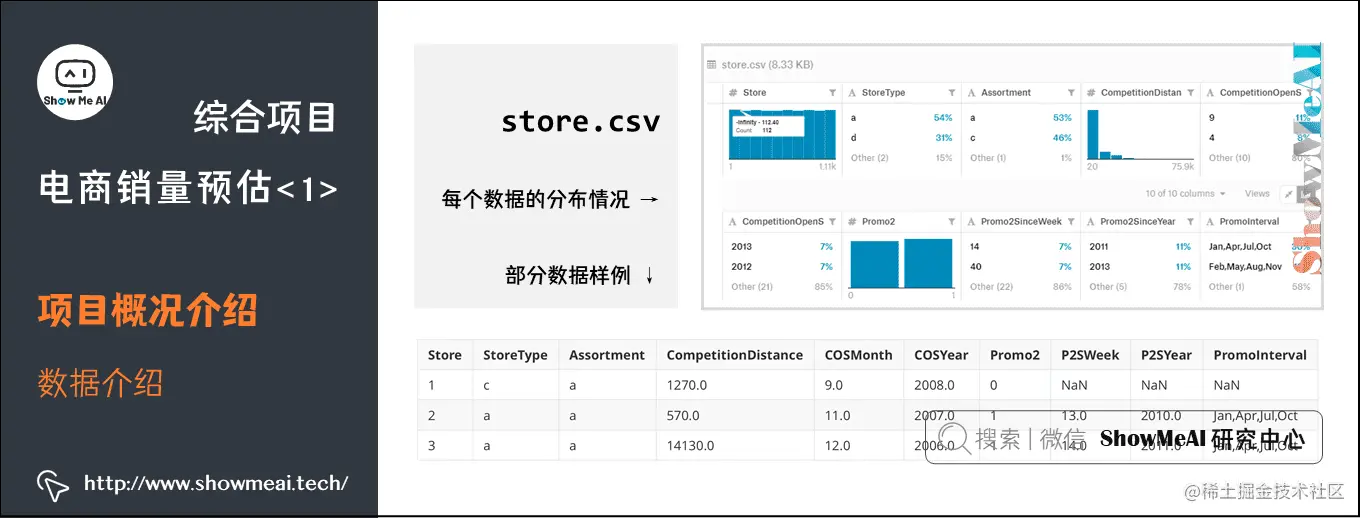Open the filter icon on StoreType column
Viewport: 1361px width, 518px height.
[x=952, y=93]
